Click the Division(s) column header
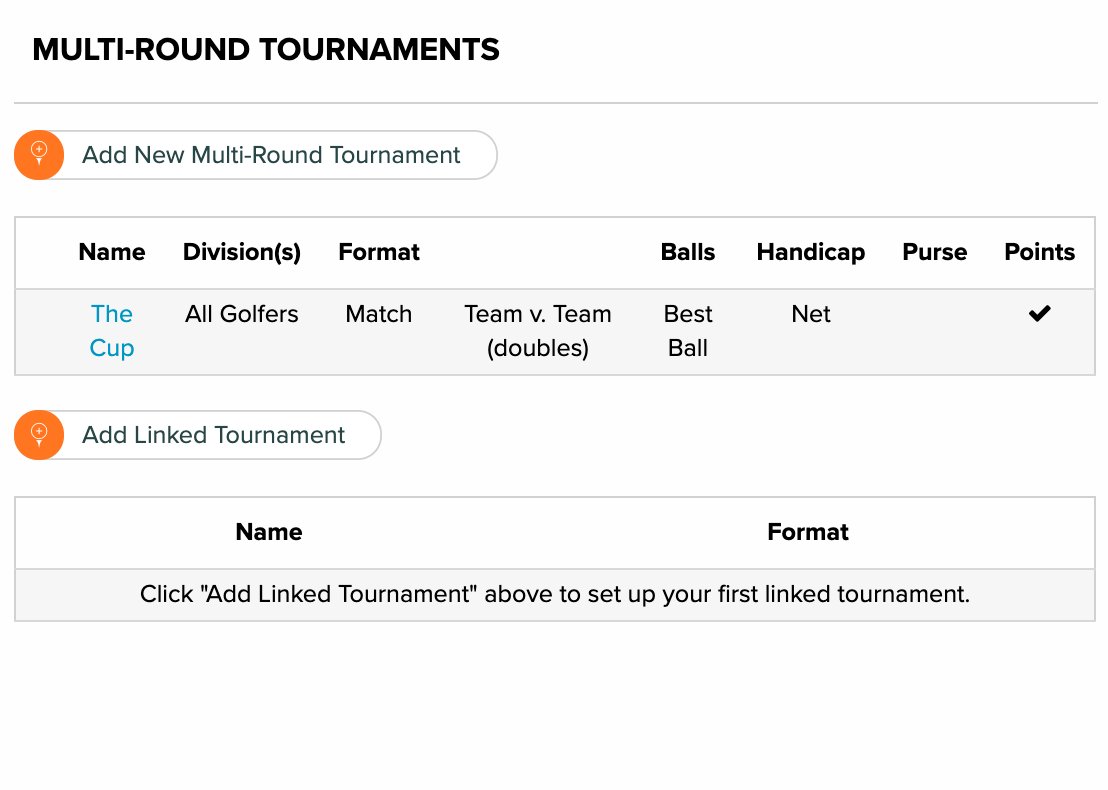The height and width of the screenshot is (790, 1108). [x=242, y=252]
